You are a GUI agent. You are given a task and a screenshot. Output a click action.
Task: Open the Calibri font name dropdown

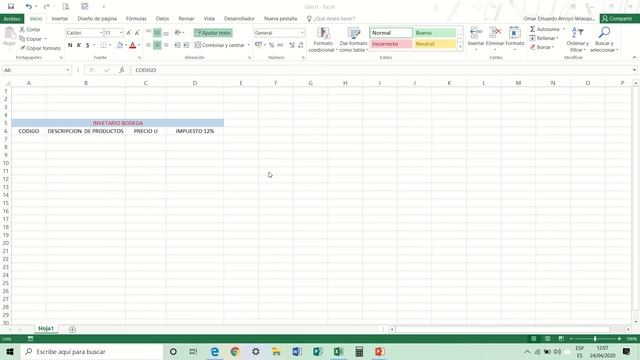[x=101, y=33]
